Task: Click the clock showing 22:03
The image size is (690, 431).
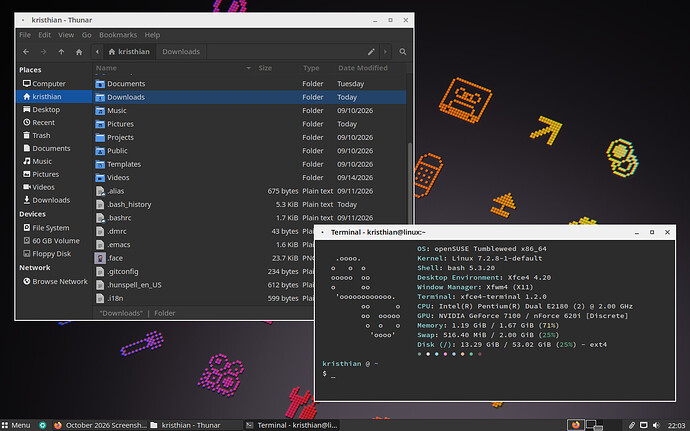Action: 676,425
